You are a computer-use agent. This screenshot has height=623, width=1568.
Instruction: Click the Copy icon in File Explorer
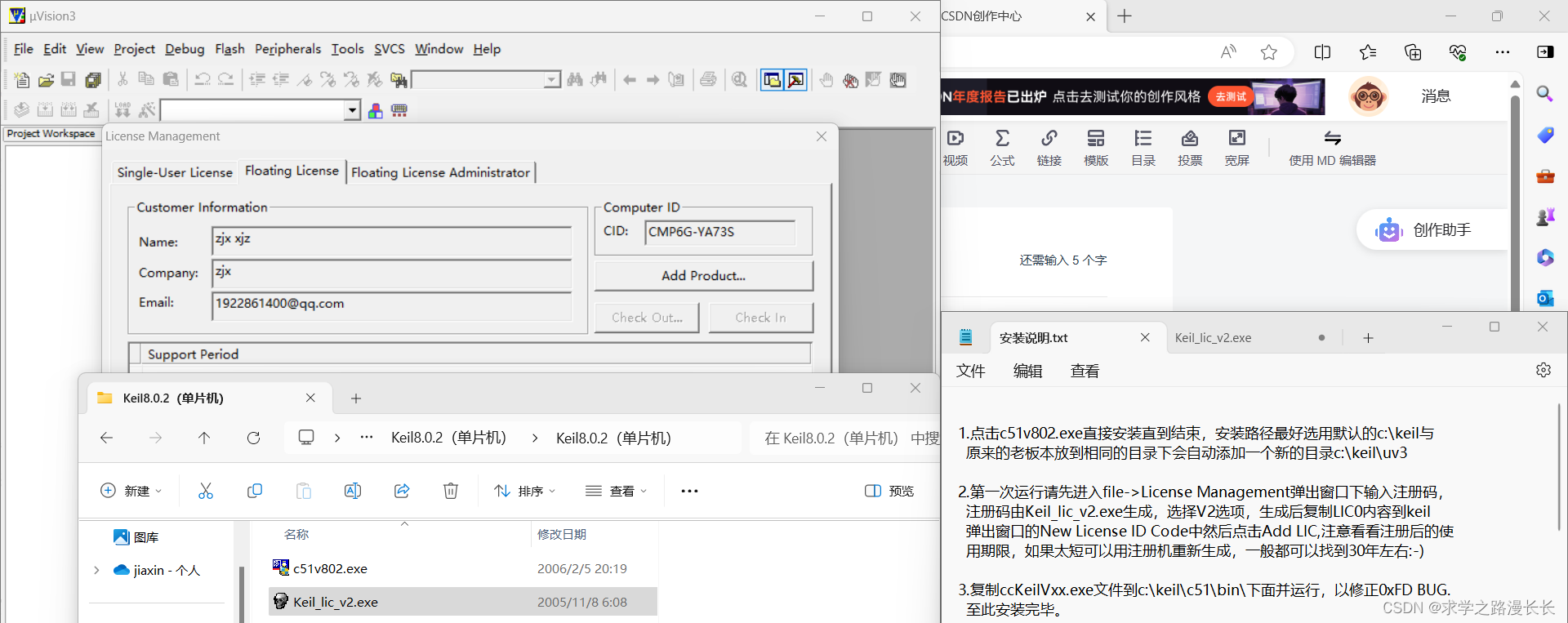255,491
